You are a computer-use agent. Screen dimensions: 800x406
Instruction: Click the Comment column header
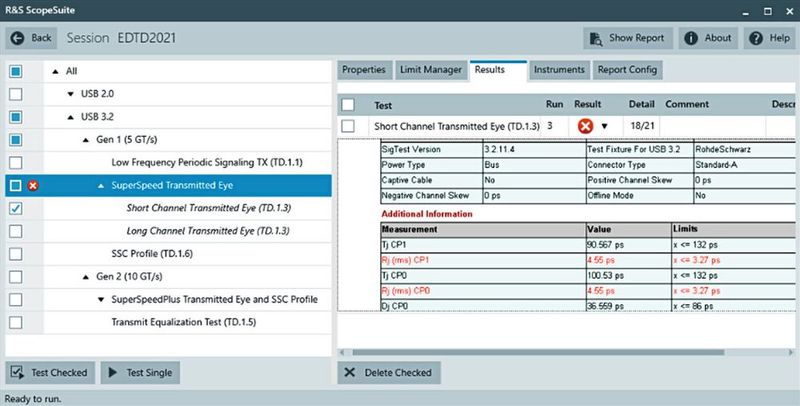(x=687, y=104)
